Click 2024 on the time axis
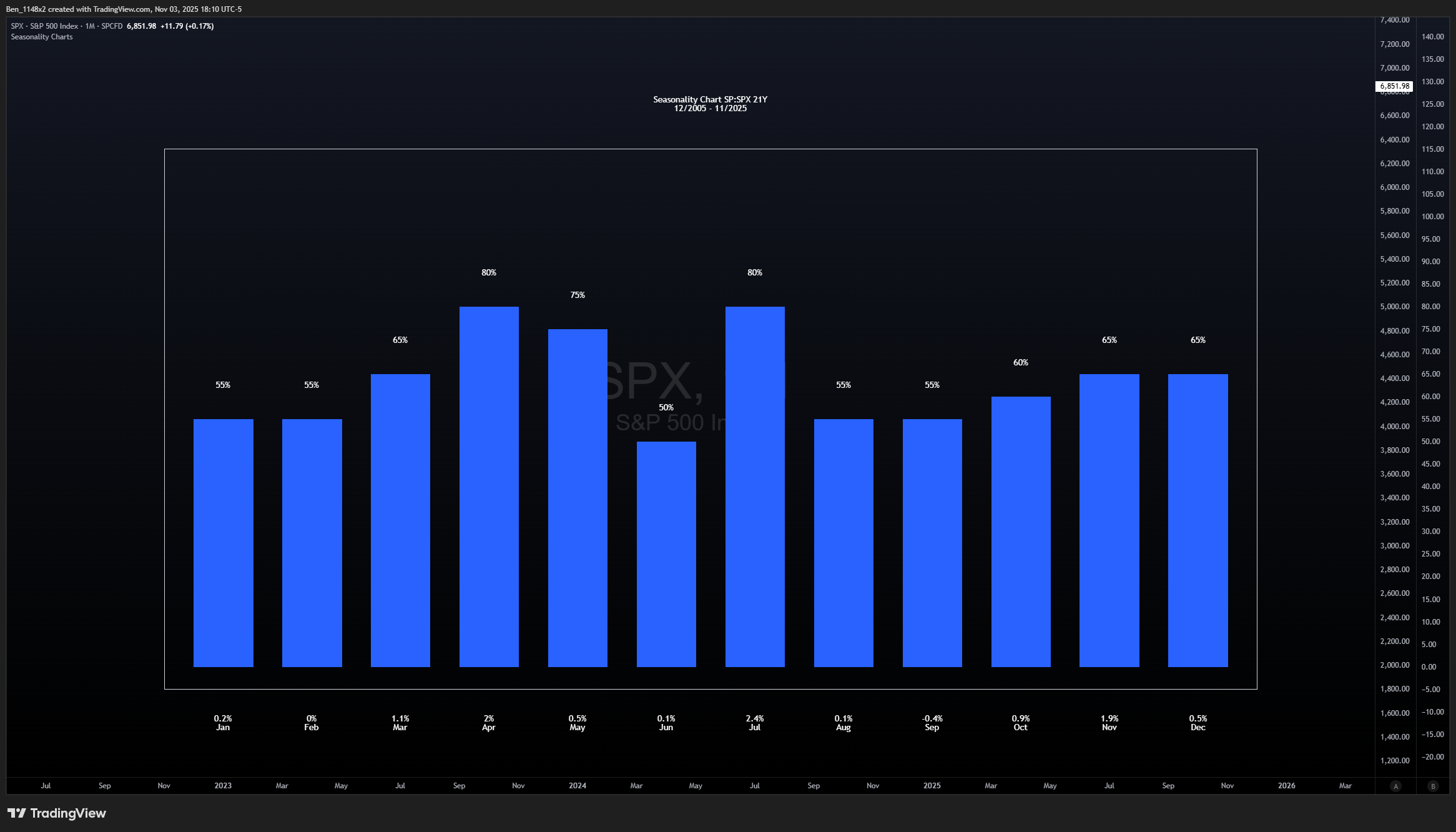 (578, 786)
